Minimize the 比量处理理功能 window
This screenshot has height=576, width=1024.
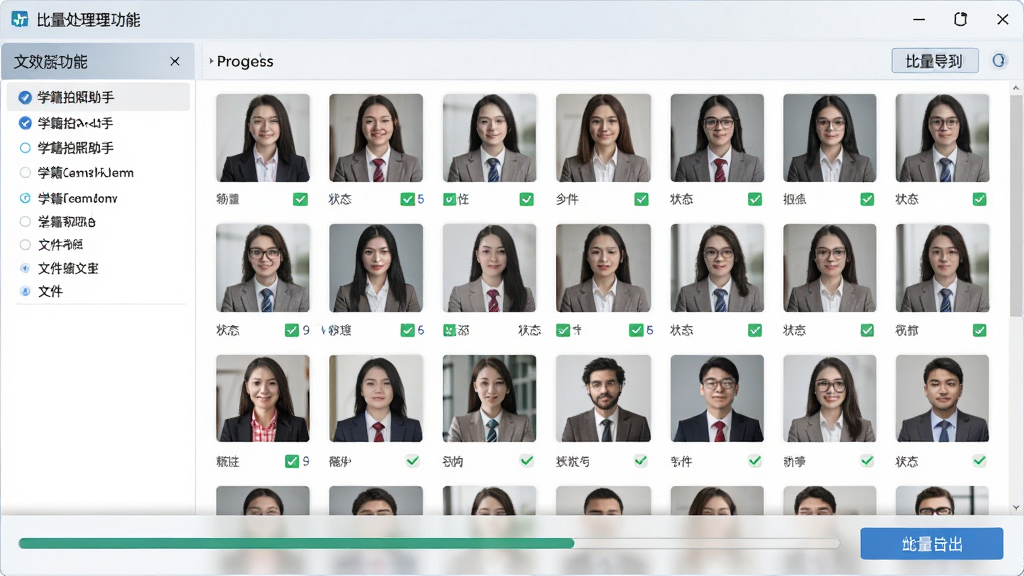coord(919,20)
